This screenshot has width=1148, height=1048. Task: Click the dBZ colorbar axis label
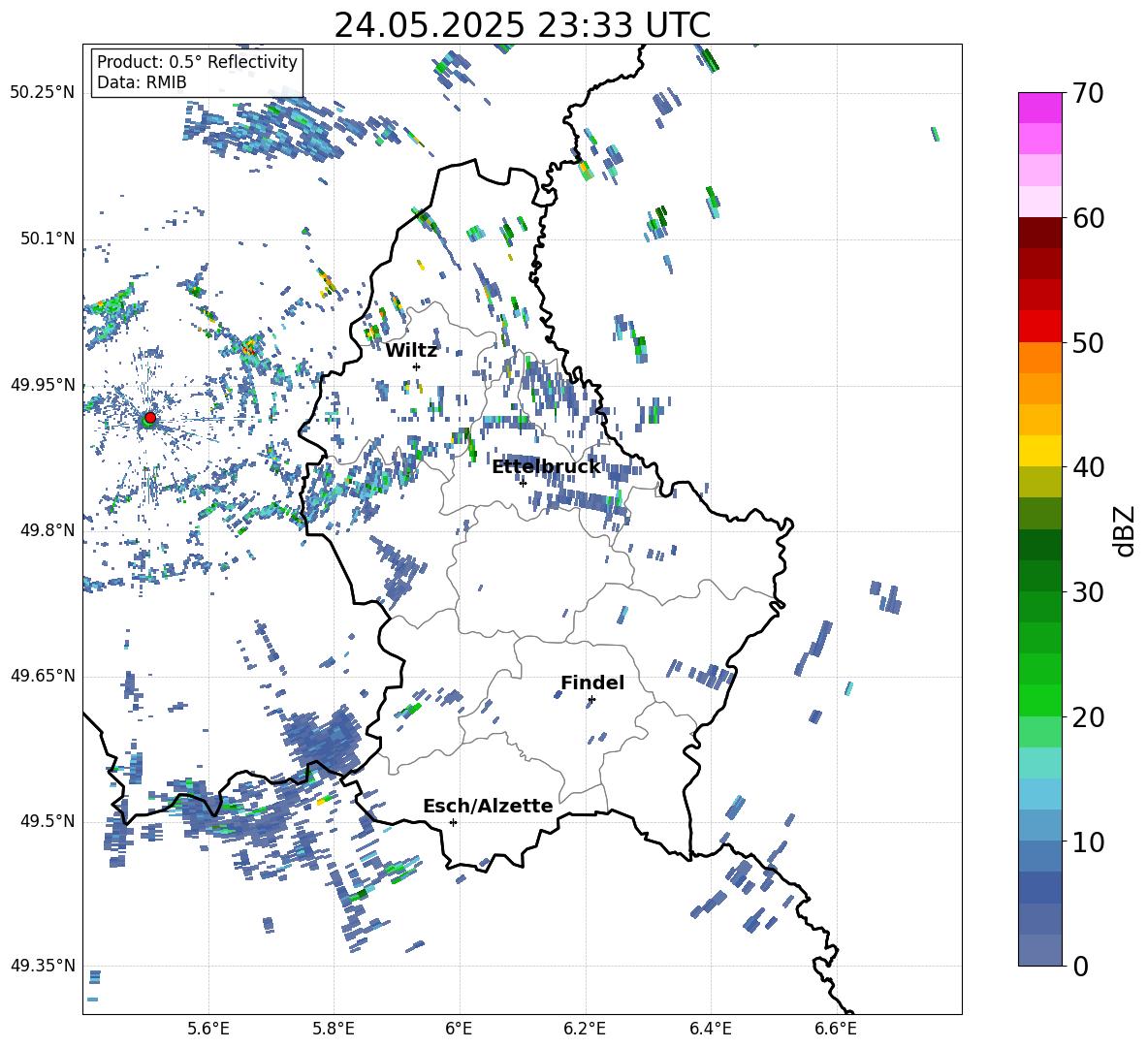tap(1124, 530)
